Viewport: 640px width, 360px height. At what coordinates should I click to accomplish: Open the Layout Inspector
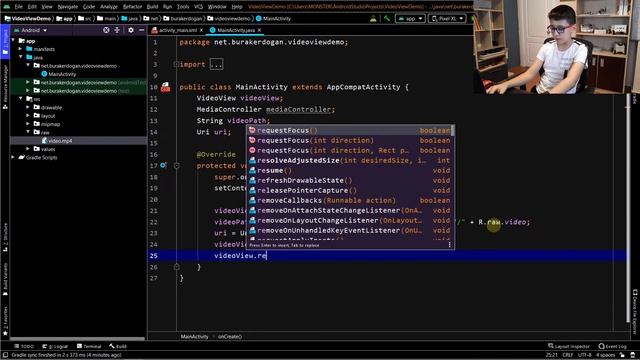point(569,346)
